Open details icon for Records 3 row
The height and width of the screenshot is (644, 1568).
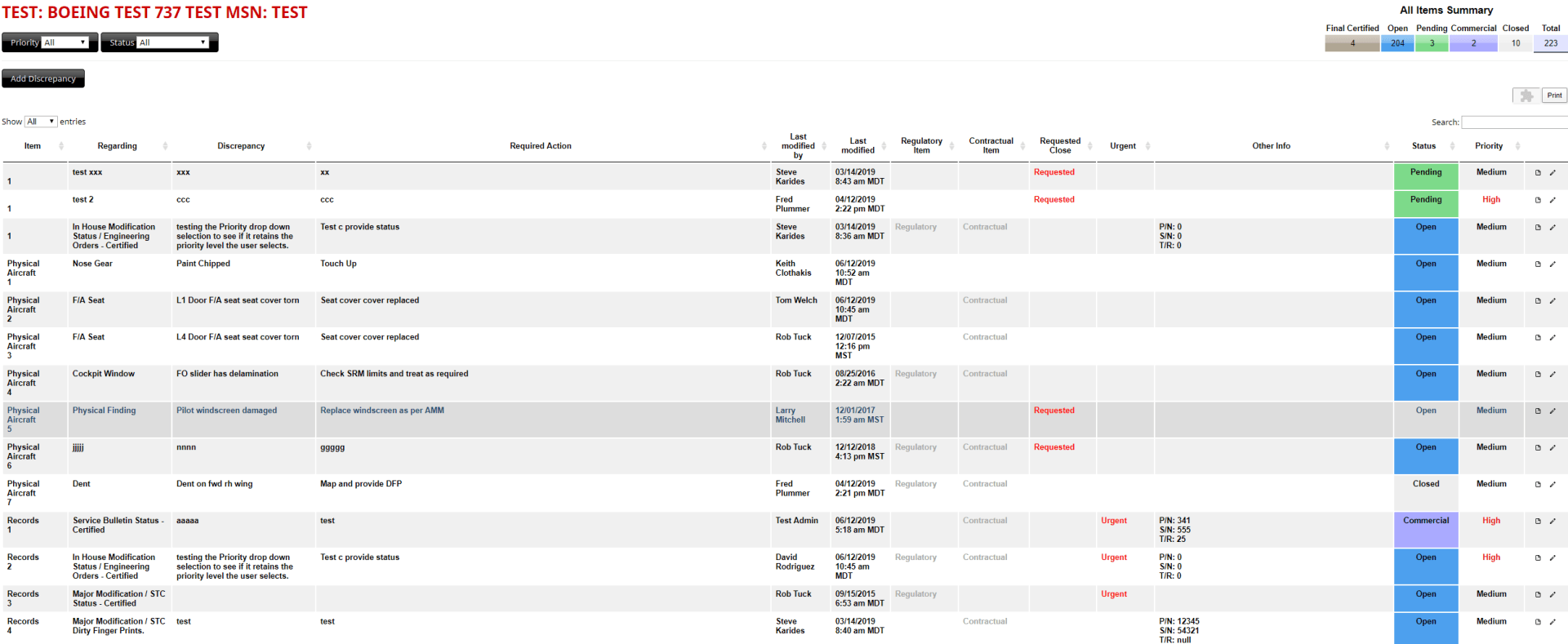point(1538,595)
